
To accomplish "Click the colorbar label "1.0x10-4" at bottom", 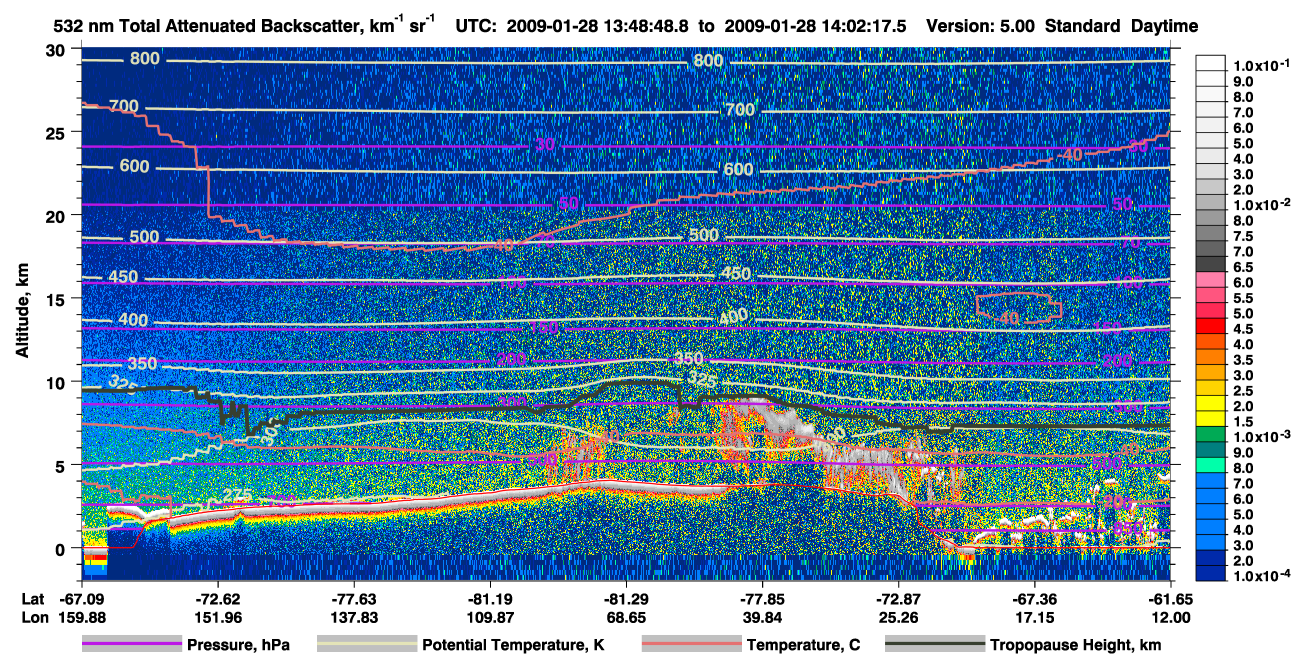I will pyautogui.click(x=1260, y=575).
